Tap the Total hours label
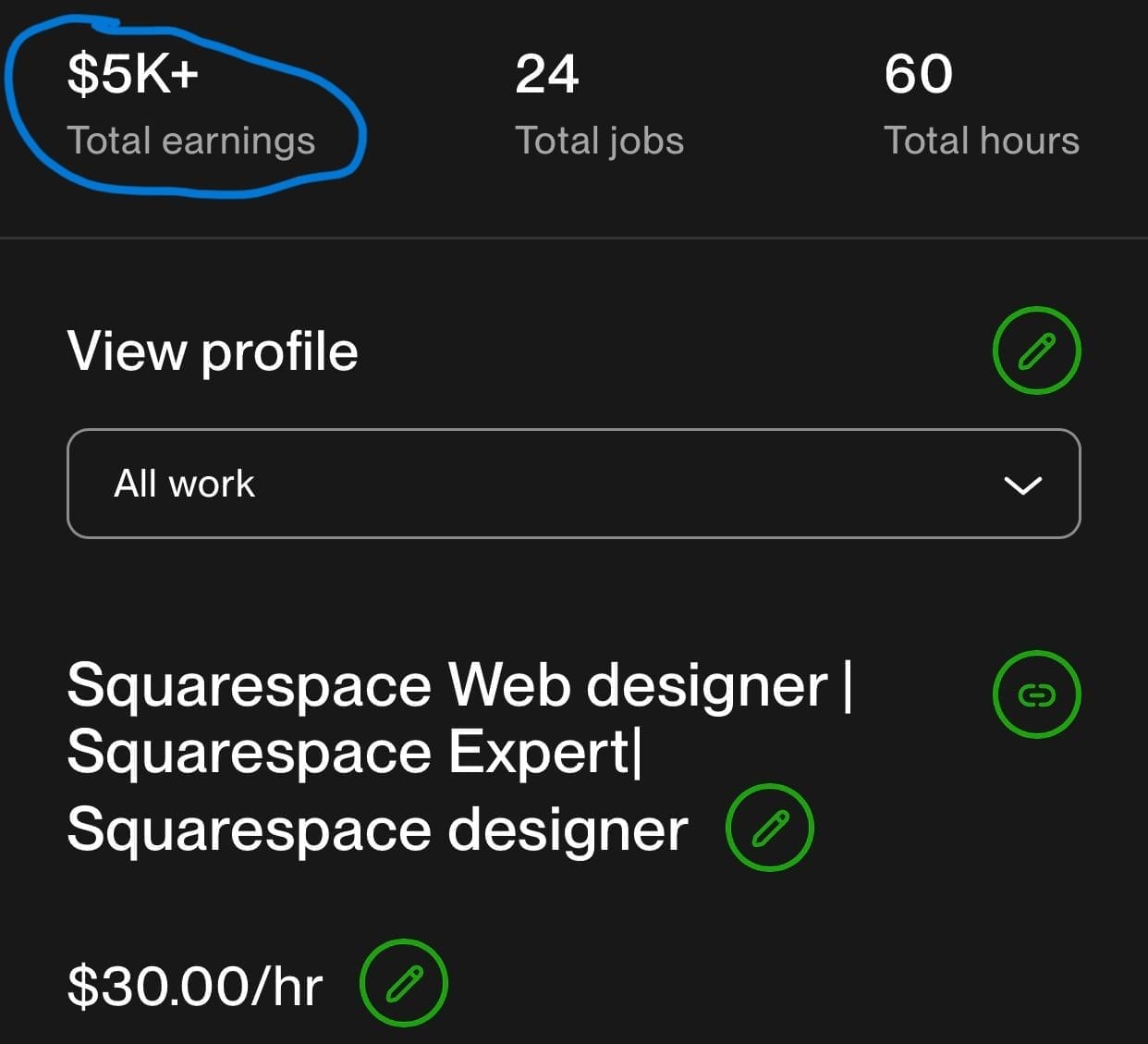Viewport: 1148px width, 1044px height. coord(982,141)
